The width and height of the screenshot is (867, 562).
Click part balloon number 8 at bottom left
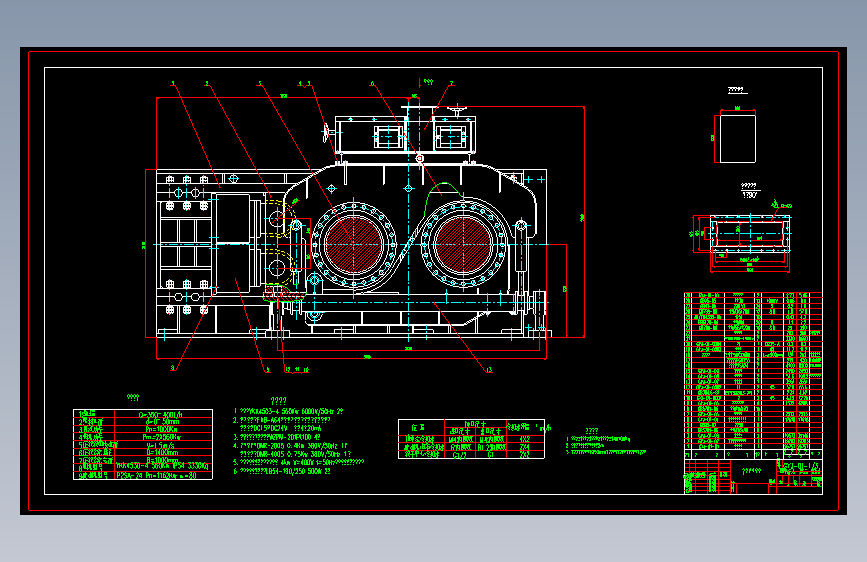coord(173,368)
